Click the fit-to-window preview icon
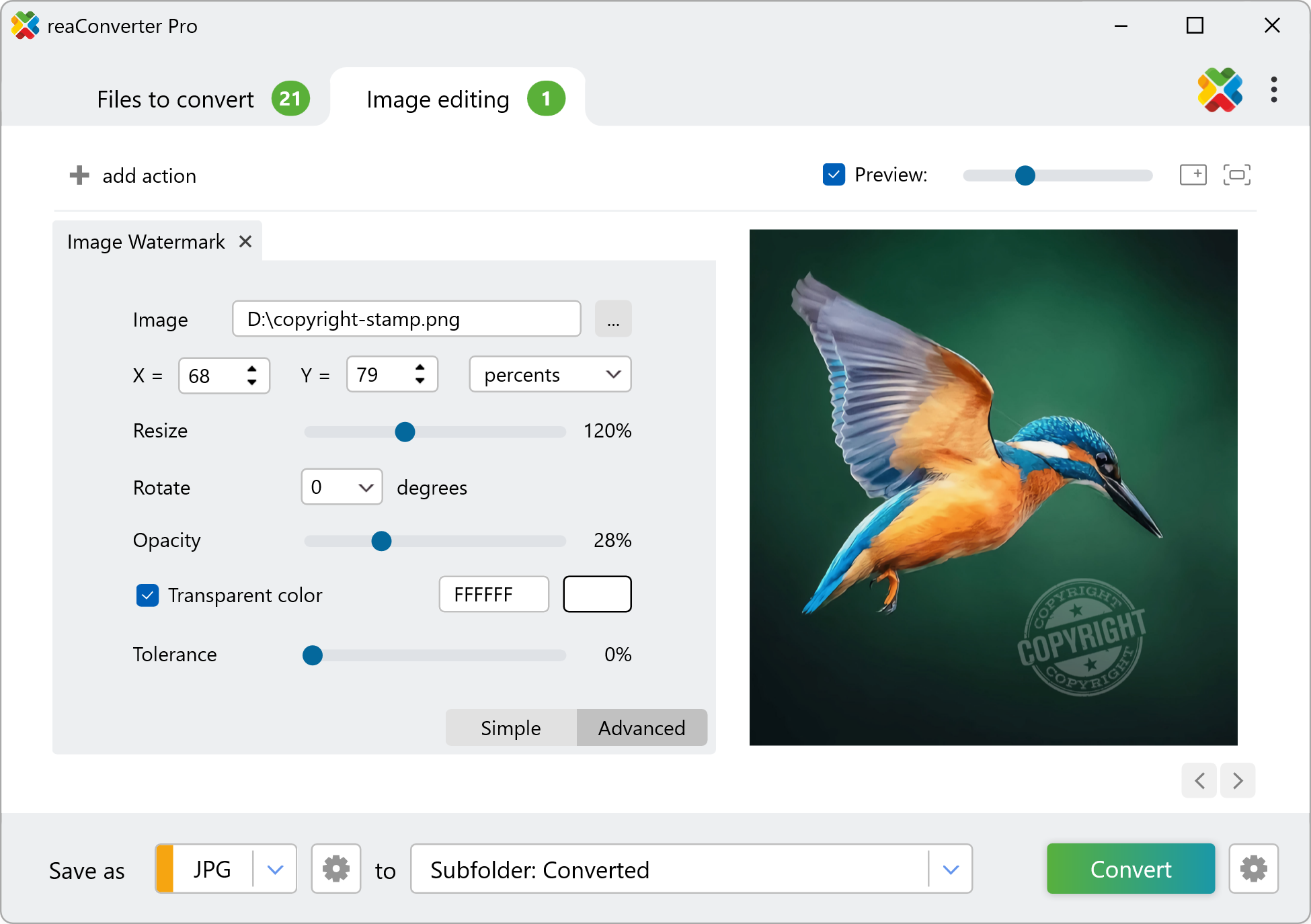Image resolution: width=1311 pixels, height=924 pixels. pos(1236,175)
